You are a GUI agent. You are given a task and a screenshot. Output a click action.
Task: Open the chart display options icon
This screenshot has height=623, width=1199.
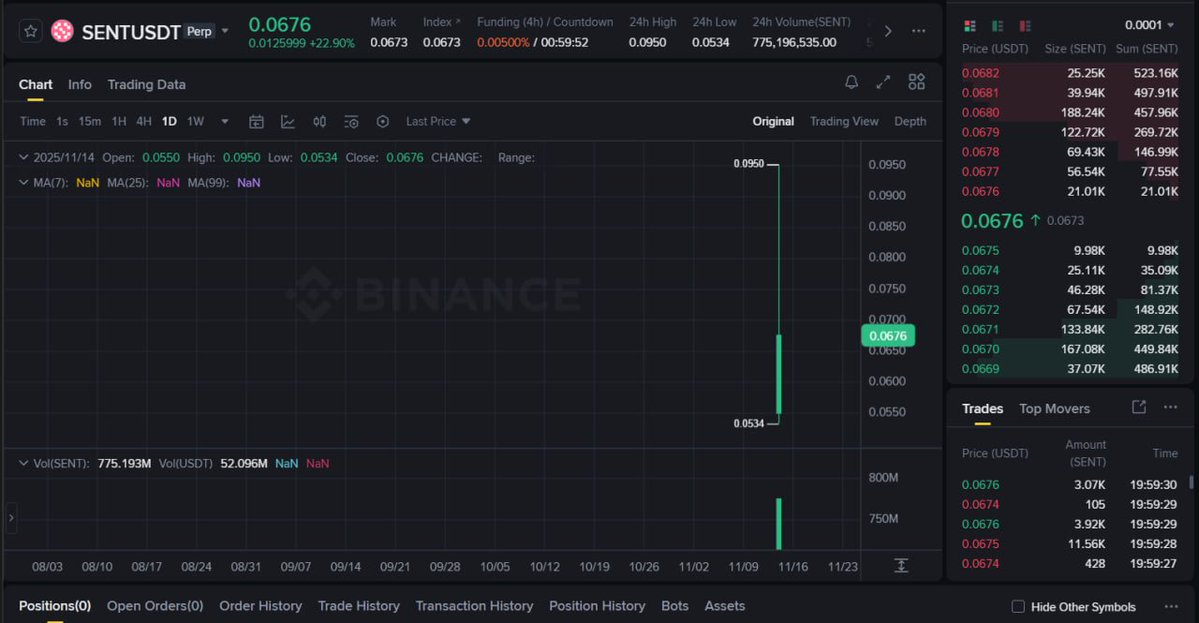pyautogui.click(x=351, y=122)
